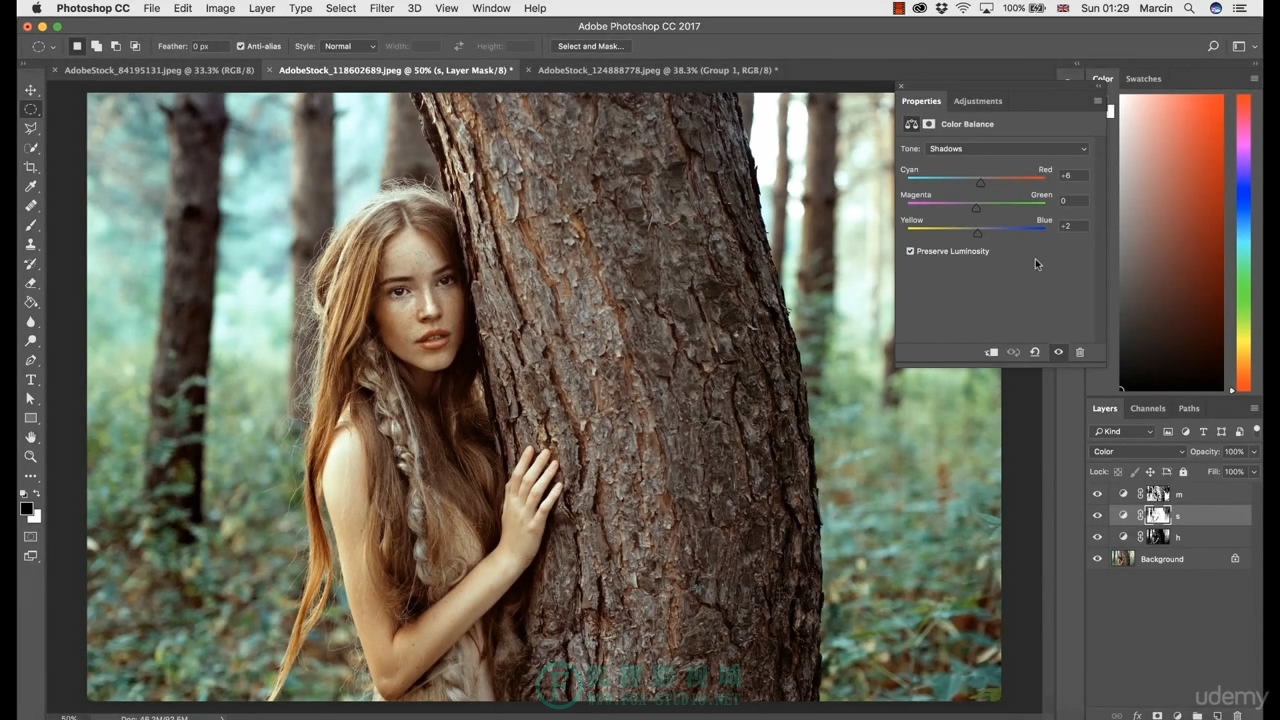Toggle visibility of layer h

(x=1097, y=537)
